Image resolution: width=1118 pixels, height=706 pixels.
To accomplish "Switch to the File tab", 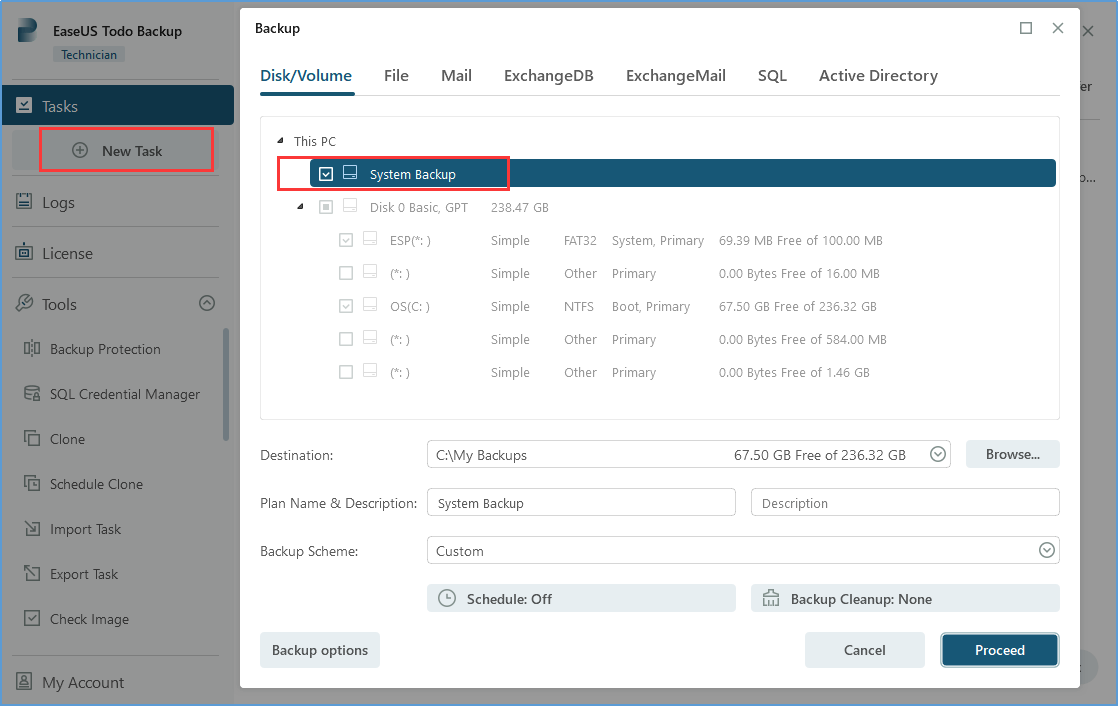I will point(396,76).
